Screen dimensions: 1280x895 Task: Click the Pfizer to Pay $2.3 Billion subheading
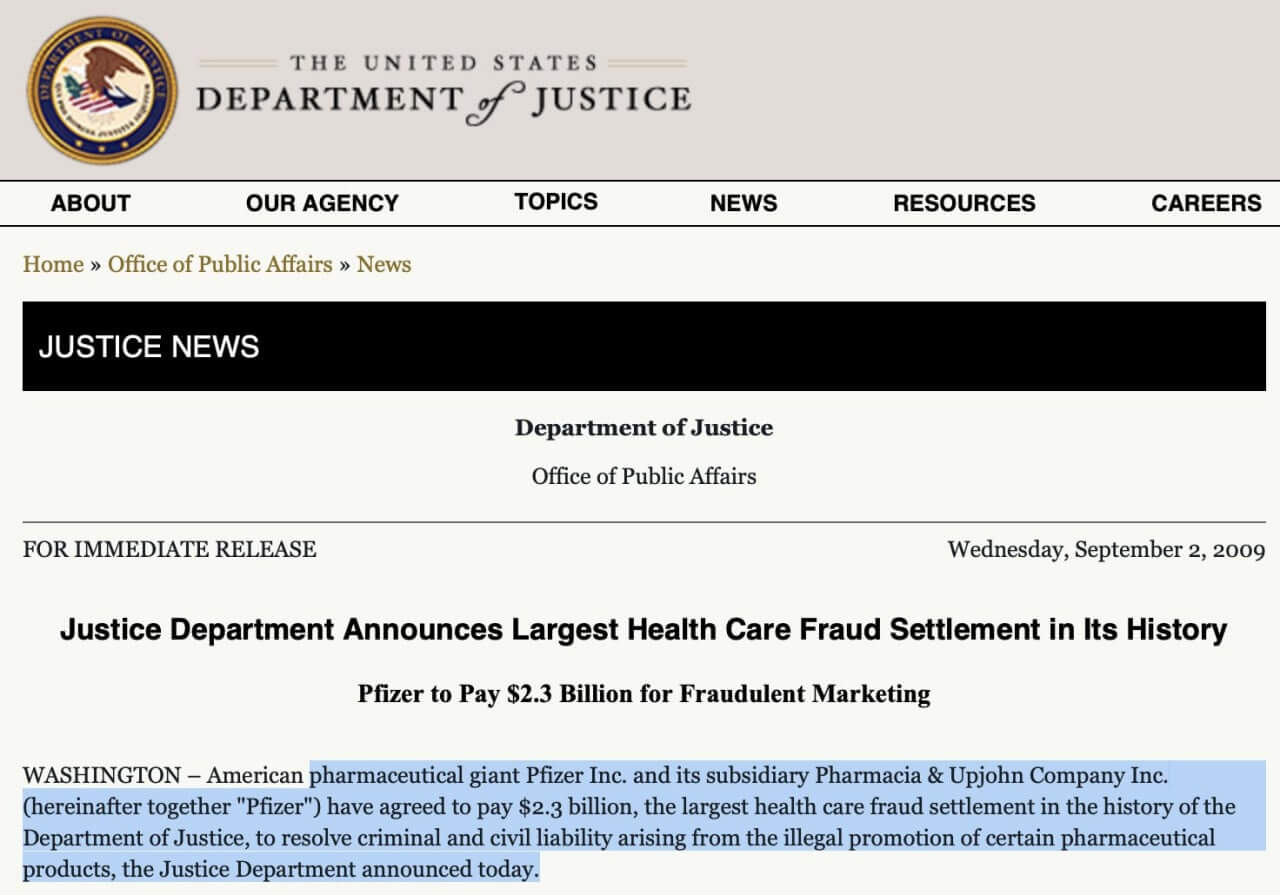(643, 693)
